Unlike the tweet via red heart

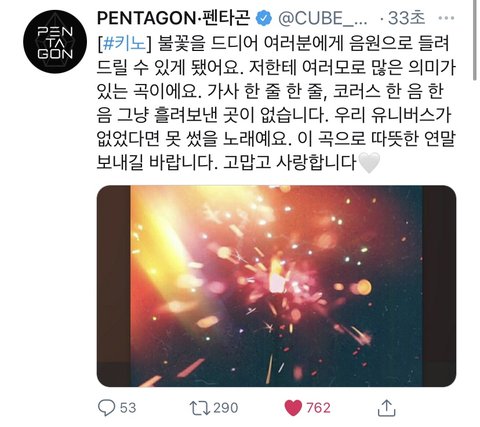293,408
